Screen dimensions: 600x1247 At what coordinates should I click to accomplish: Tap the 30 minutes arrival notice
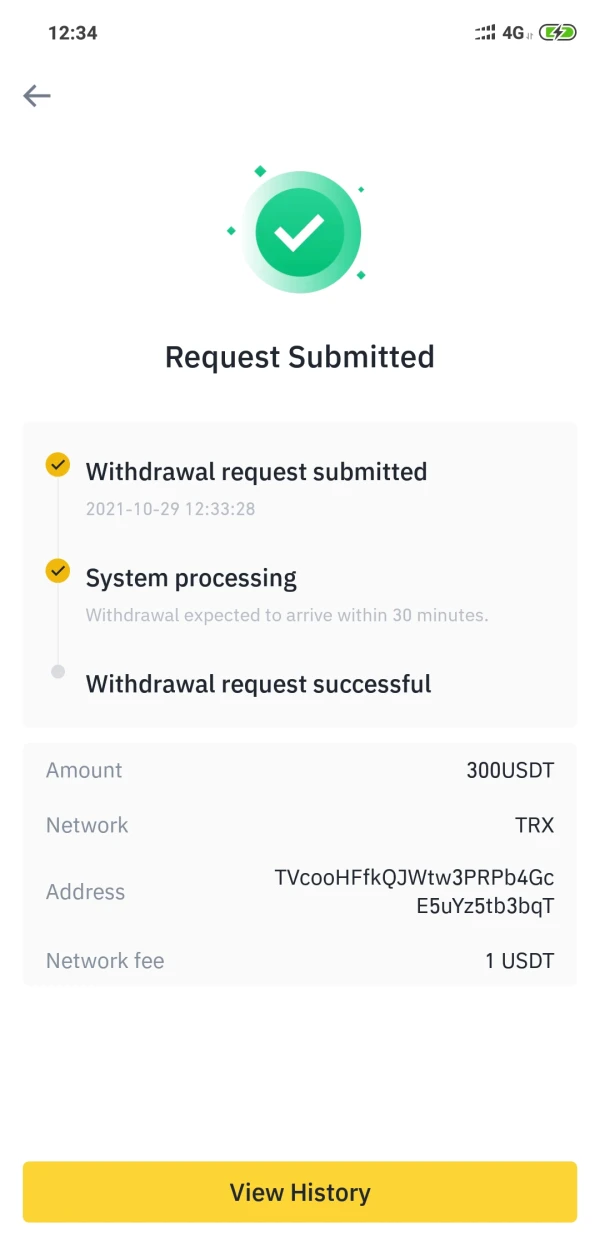(x=287, y=615)
